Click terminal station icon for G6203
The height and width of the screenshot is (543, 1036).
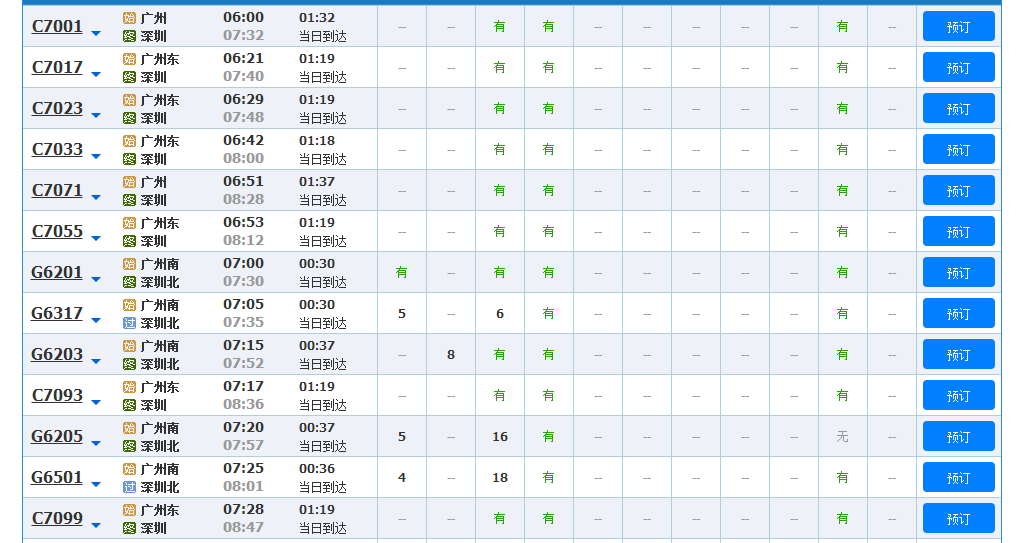(130, 363)
